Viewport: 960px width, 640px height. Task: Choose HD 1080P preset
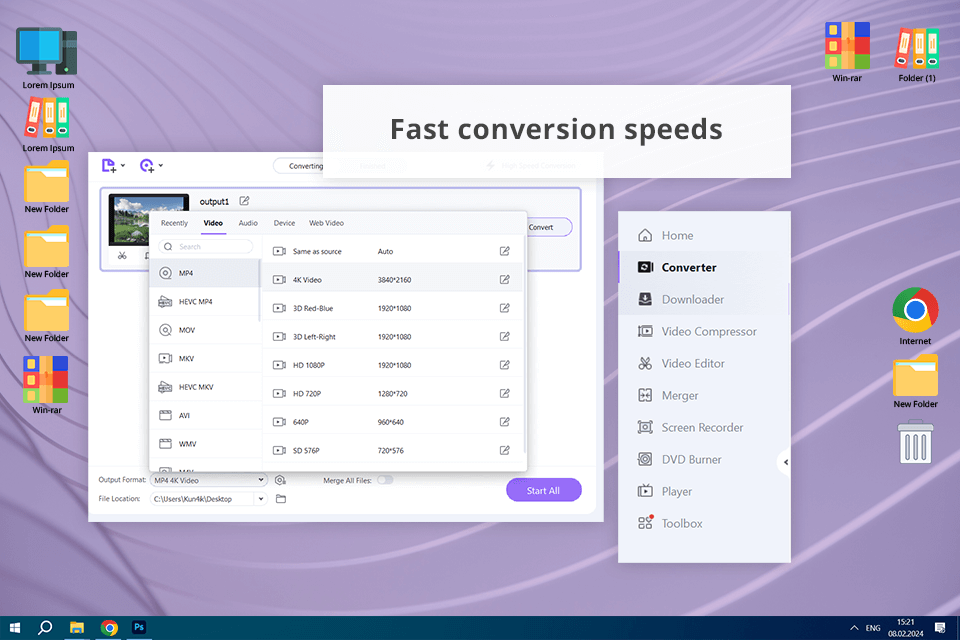(393, 365)
